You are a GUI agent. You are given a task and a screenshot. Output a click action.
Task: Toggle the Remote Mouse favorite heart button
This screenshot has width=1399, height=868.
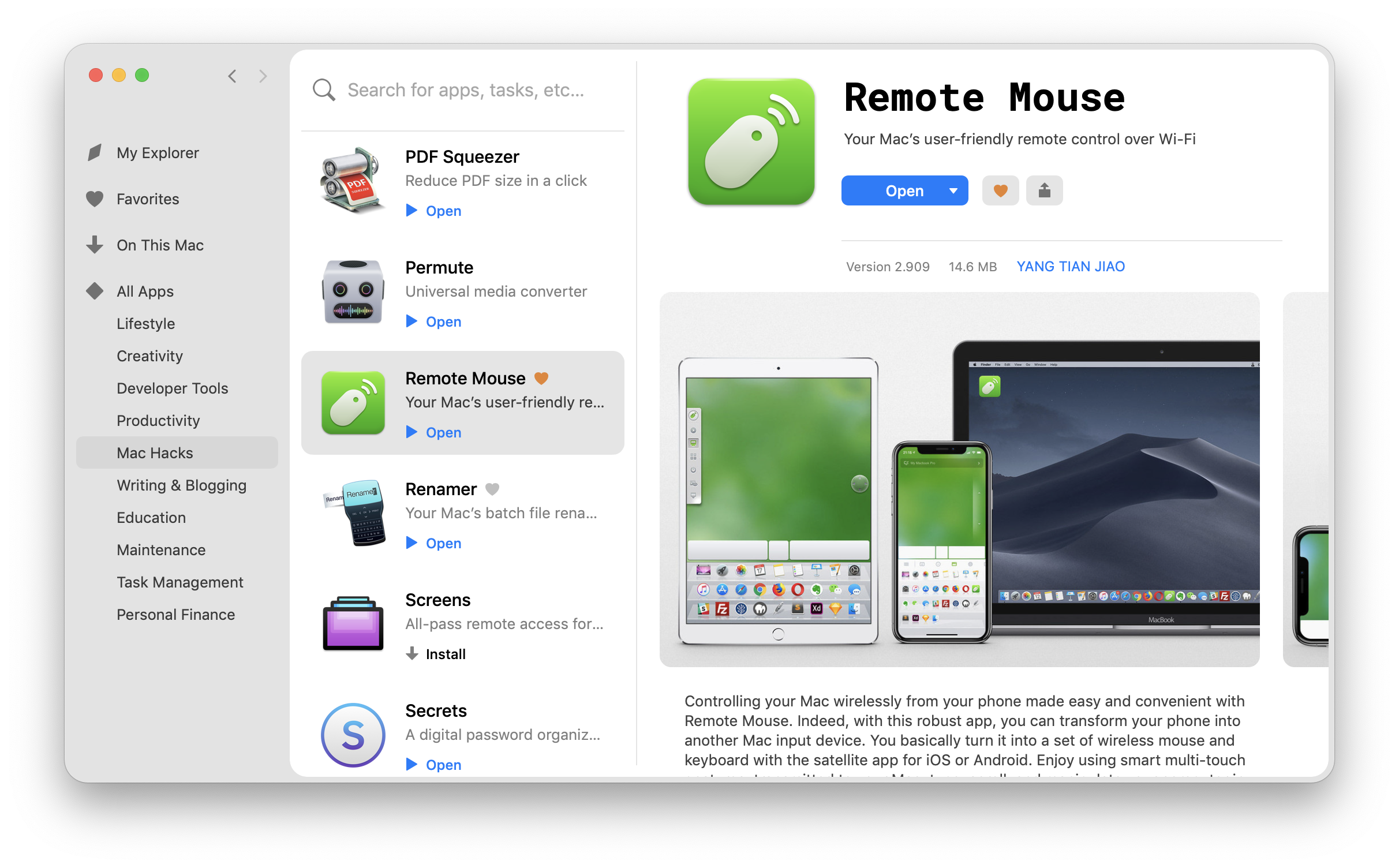point(999,189)
